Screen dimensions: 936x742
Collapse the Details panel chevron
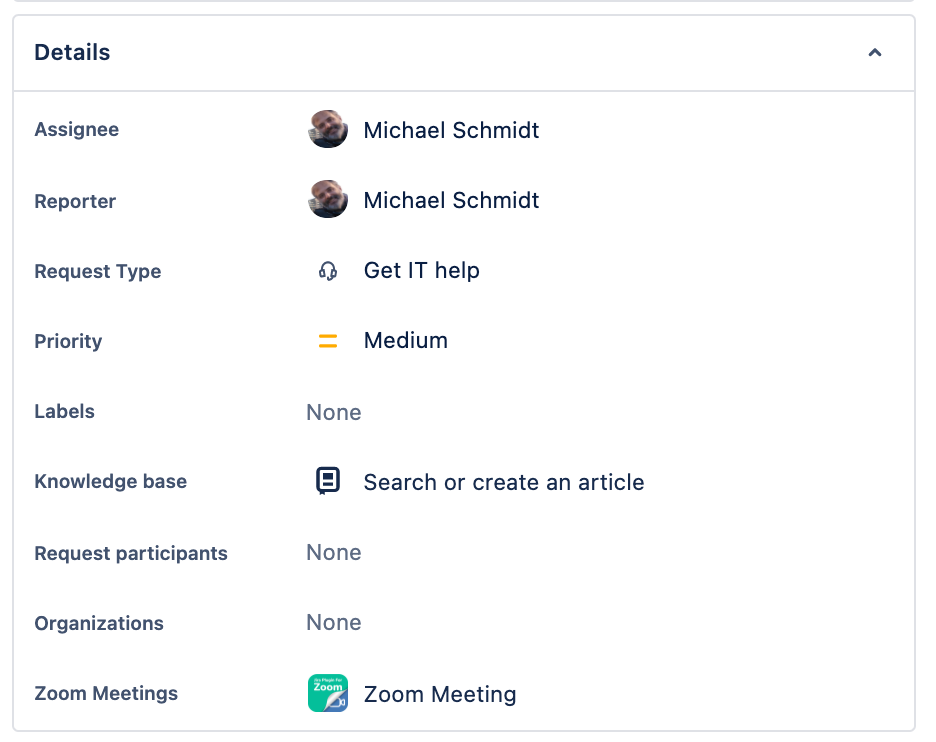point(875,53)
